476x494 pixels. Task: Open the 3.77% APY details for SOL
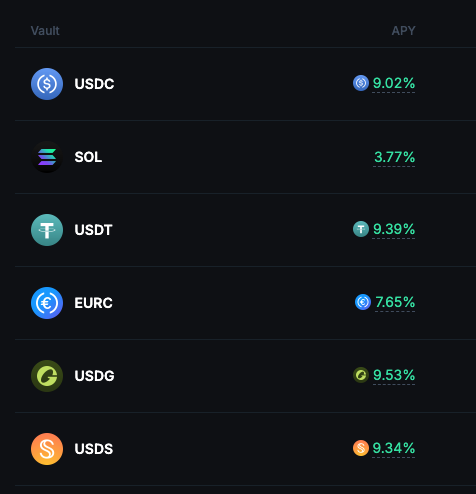click(394, 157)
